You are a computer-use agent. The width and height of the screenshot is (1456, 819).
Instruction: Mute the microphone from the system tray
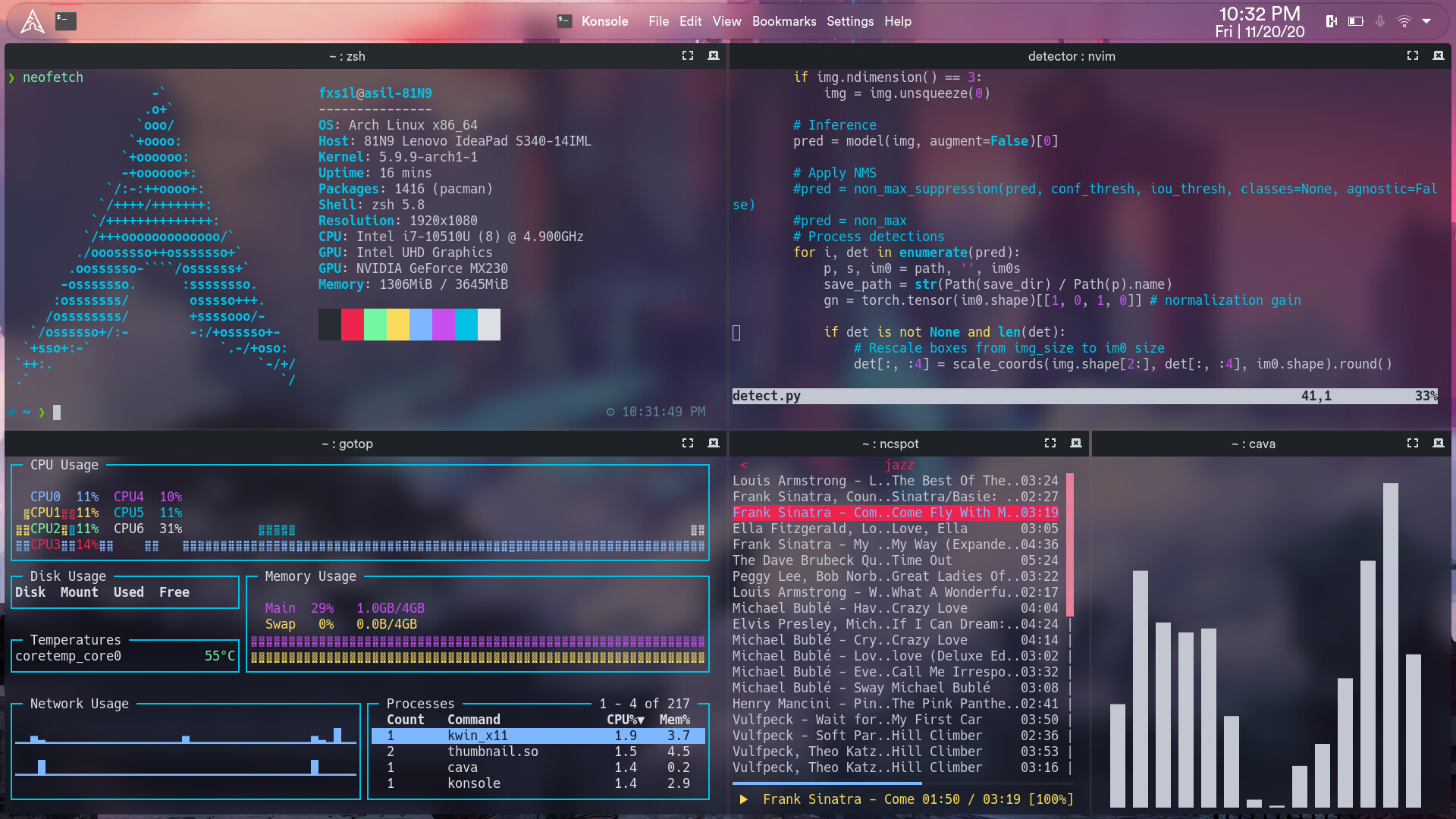click(x=1379, y=20)
